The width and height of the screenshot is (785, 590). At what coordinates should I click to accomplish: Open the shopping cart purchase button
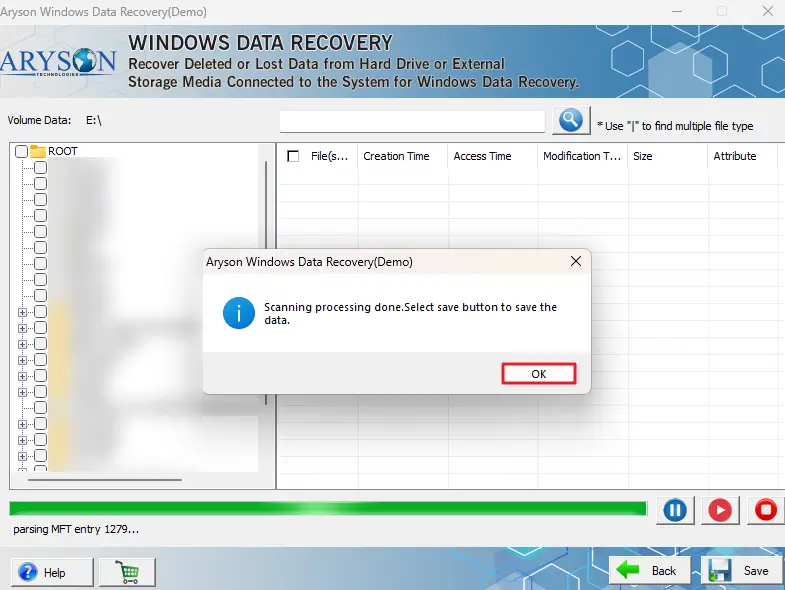click(x=127, y=572)
